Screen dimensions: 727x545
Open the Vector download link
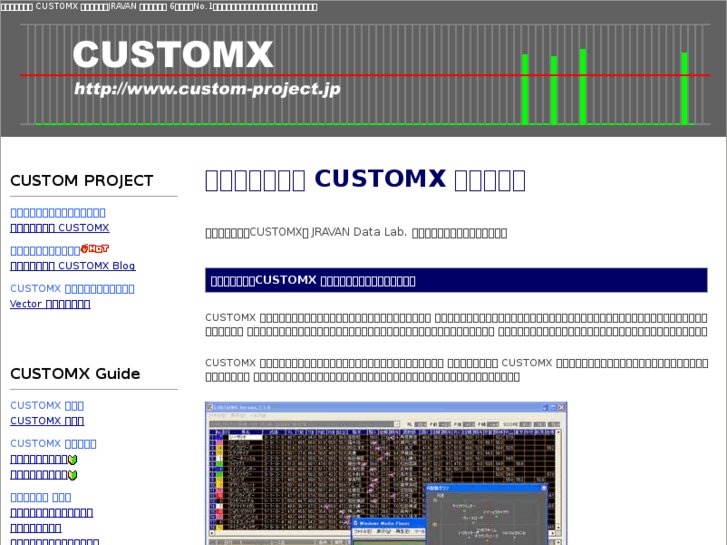tap(50, 304)
